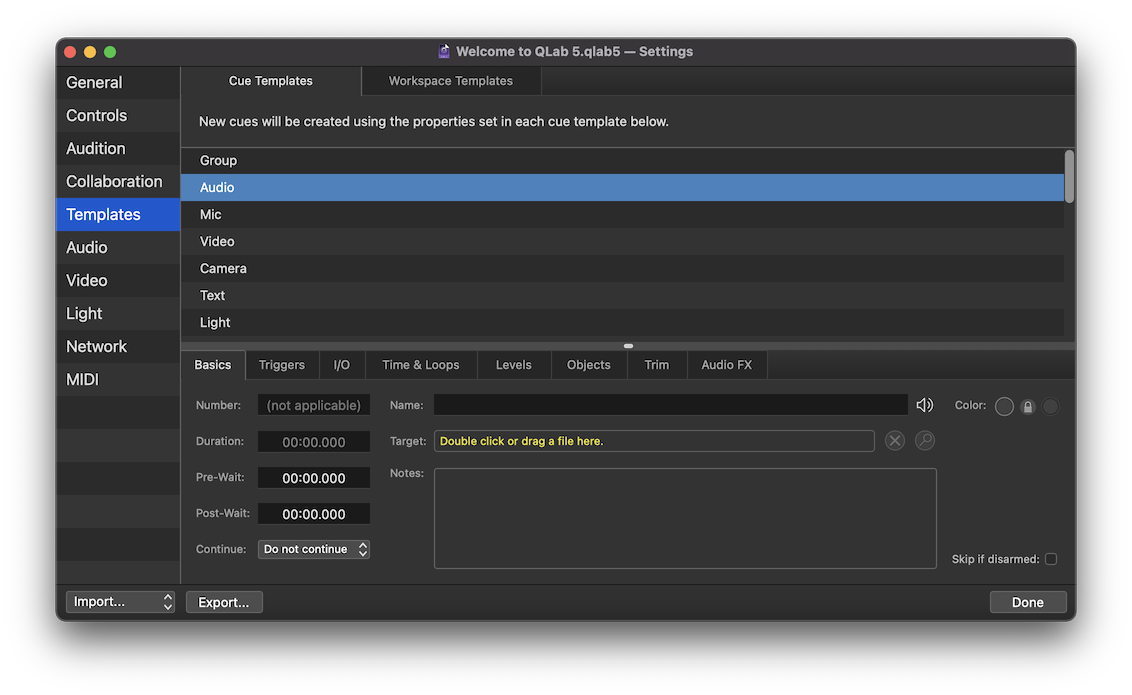Image resolution: width=1132 pixels, height=695 pixels.
Task: Switch to the Workspace Templates tab
Action: pyautogui.click(x=450, y=80)
